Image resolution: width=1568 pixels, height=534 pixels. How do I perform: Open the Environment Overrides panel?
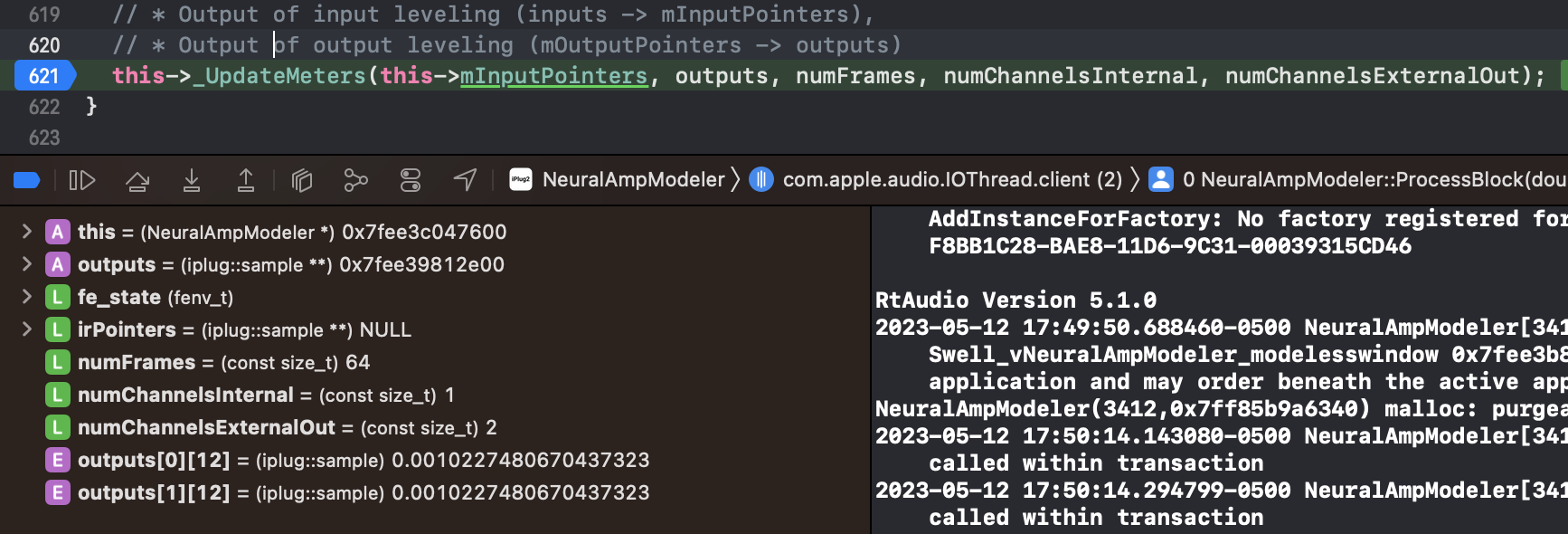(x=410, y=180)
